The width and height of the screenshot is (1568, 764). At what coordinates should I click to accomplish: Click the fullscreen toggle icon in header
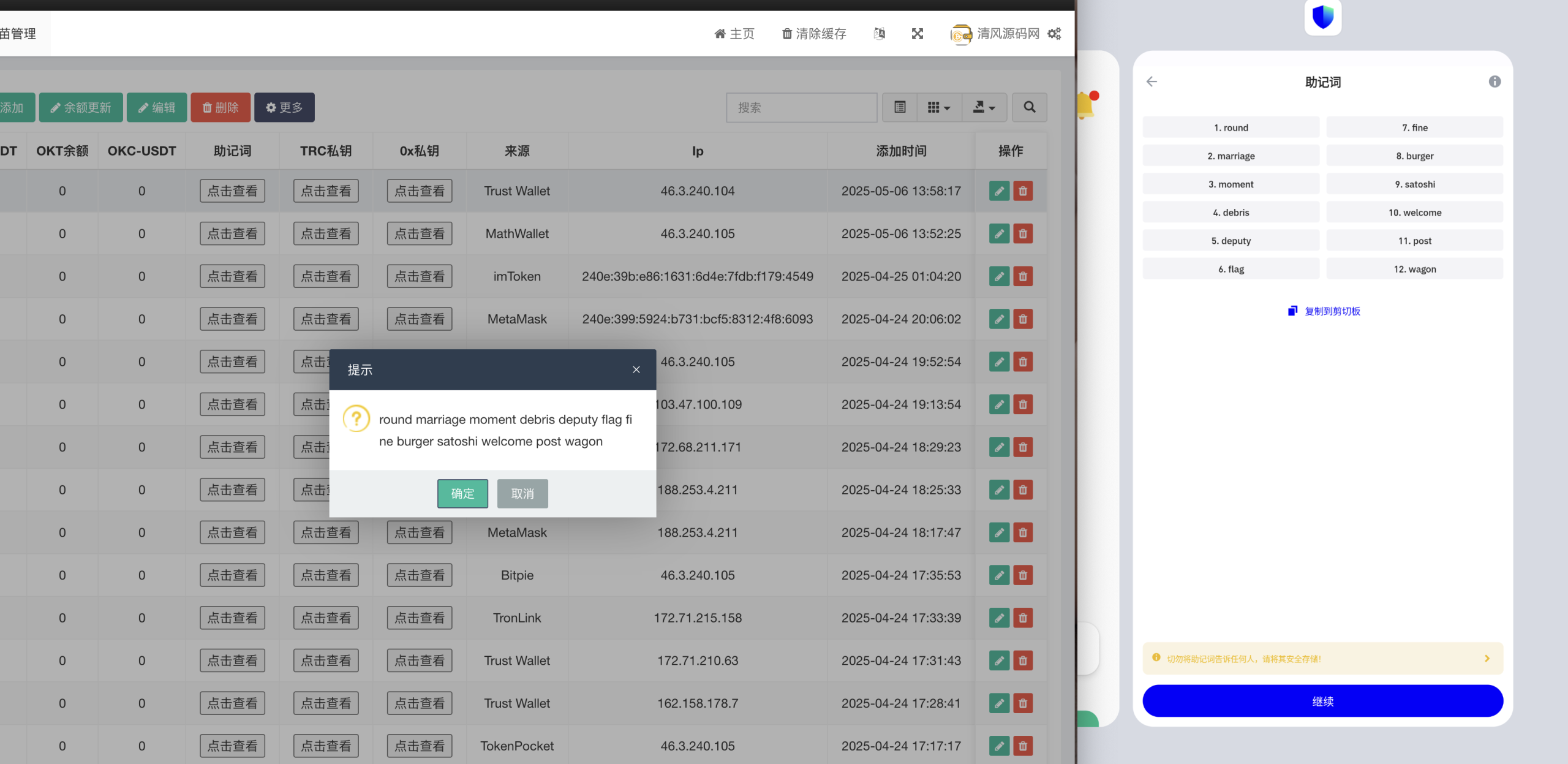[x=917, y=34]
